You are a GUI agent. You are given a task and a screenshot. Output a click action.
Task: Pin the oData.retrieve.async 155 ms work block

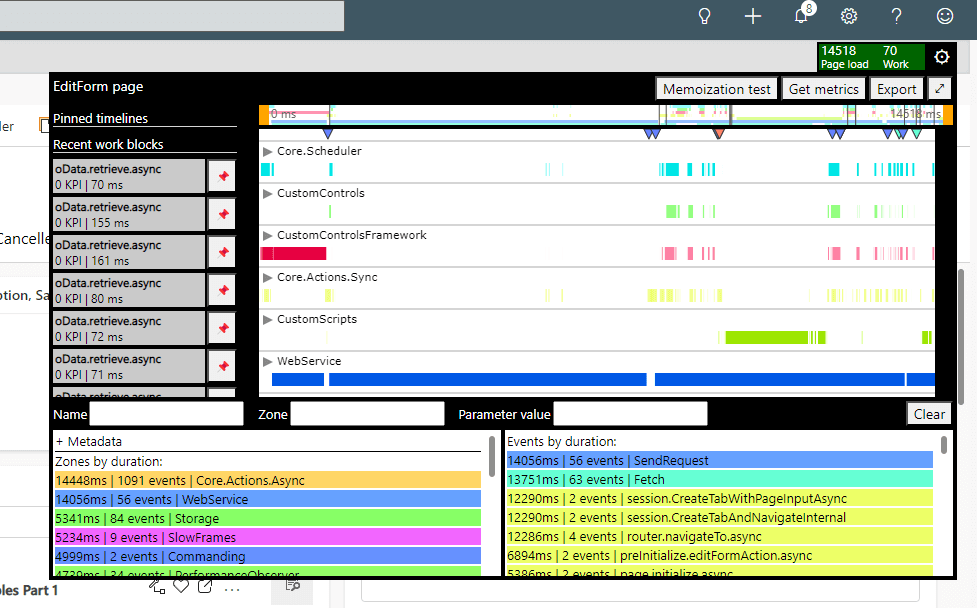tap(222, 214)
